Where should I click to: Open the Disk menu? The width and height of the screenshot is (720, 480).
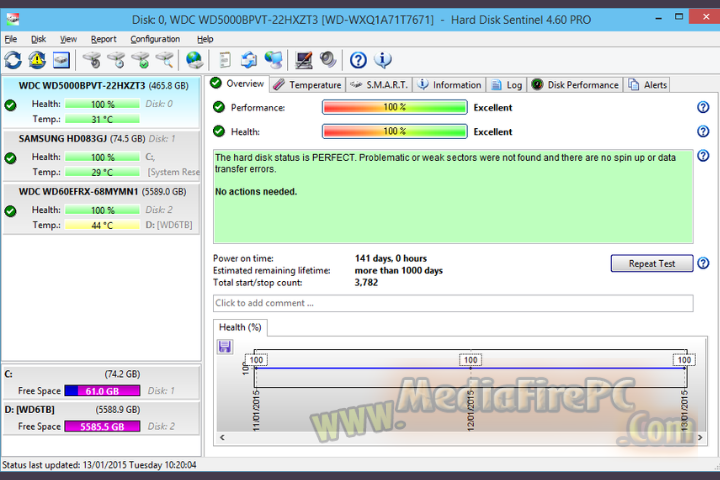tap(39, 39)
